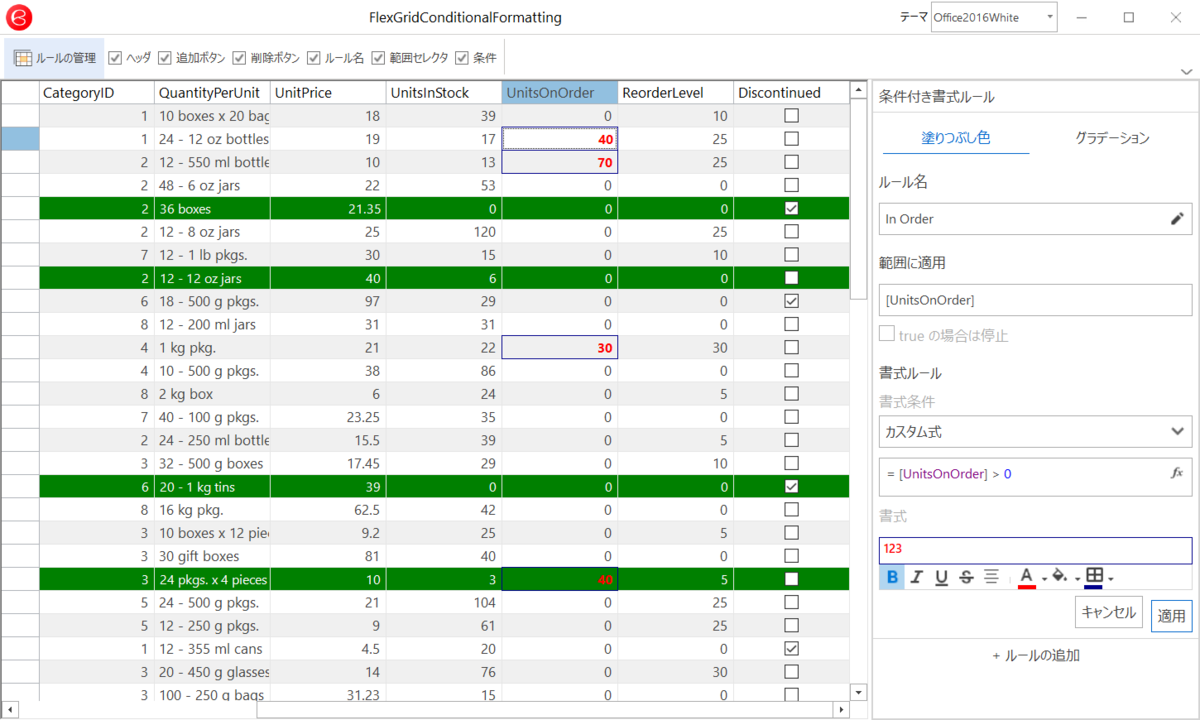
Task: Click the scroll up arrow of grid
Action: pos(858,90)
